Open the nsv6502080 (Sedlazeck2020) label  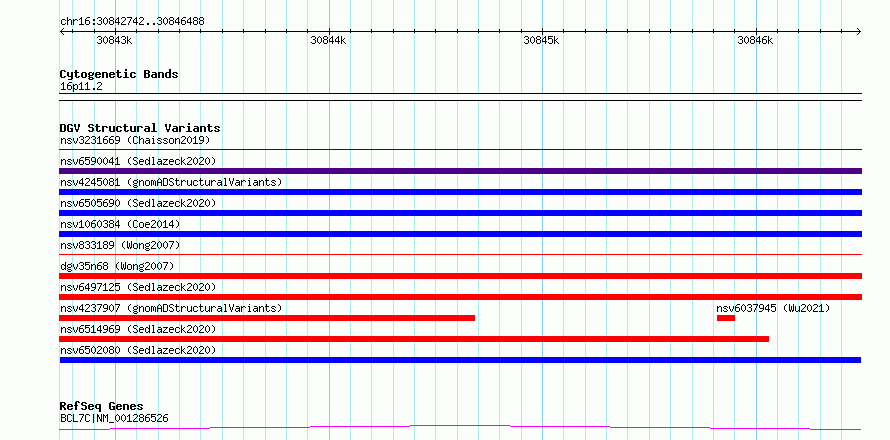pyautogui.click(x=138, y=350)
